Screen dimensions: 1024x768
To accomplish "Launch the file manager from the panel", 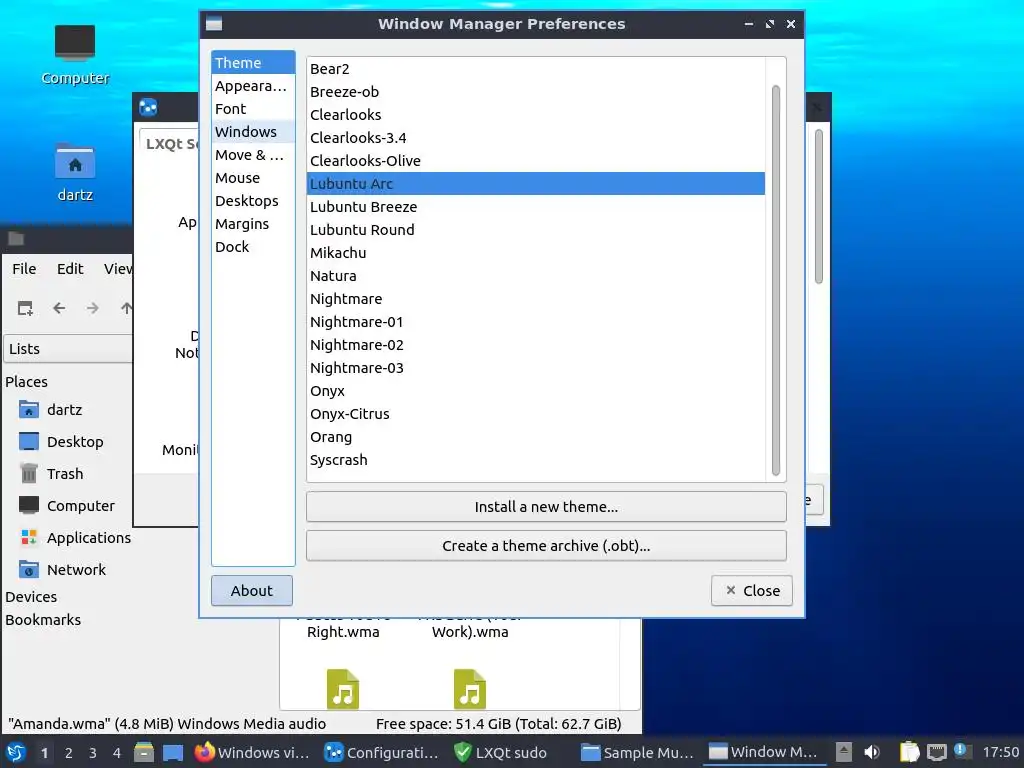I will point(144,752).
